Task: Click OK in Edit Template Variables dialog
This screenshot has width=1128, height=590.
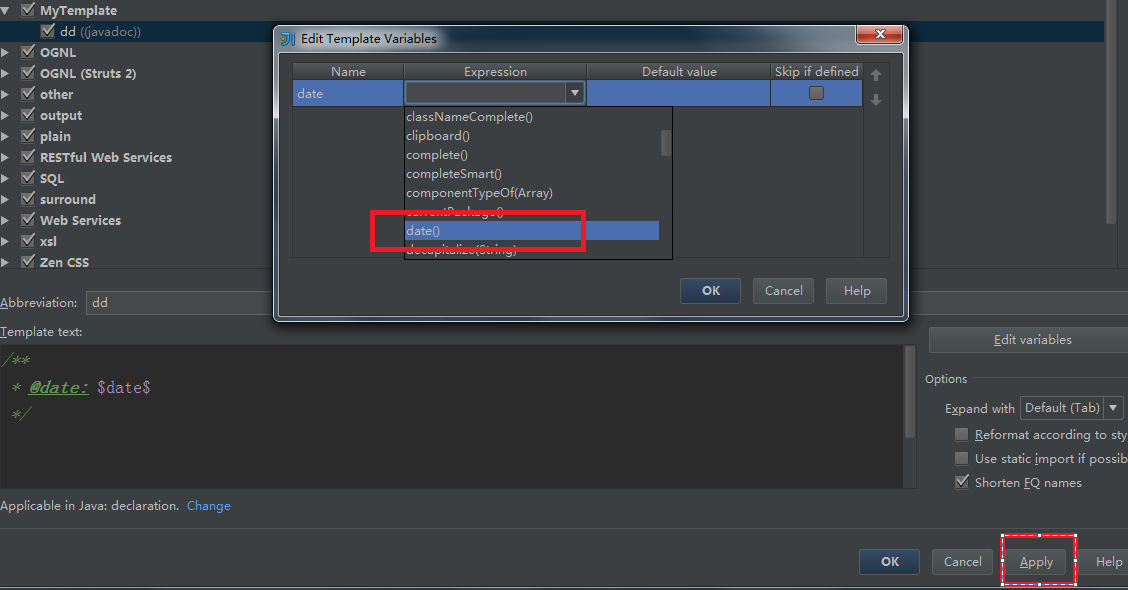Action: 710,291
